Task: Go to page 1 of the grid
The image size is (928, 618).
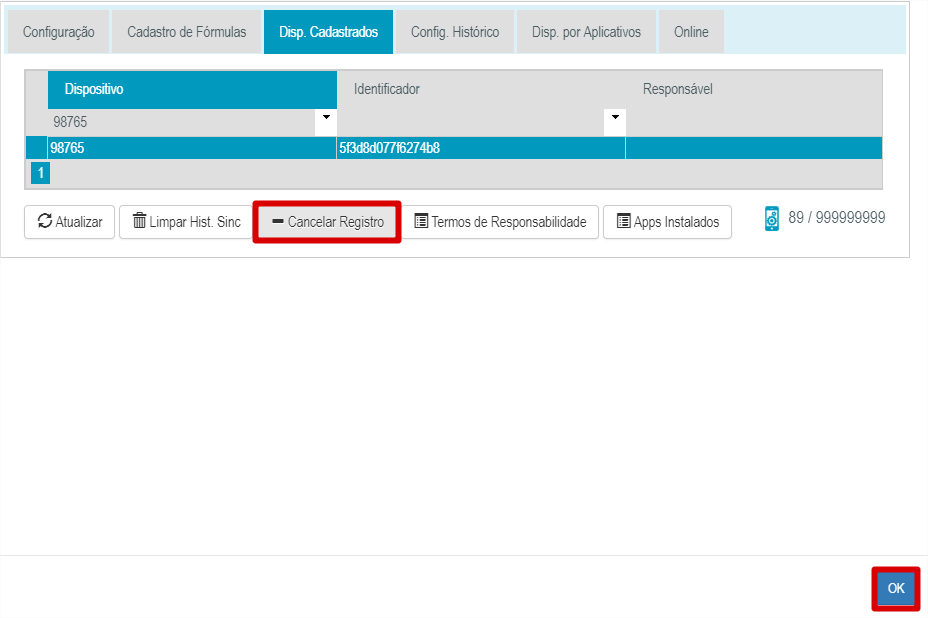Action: coord(40,173)
